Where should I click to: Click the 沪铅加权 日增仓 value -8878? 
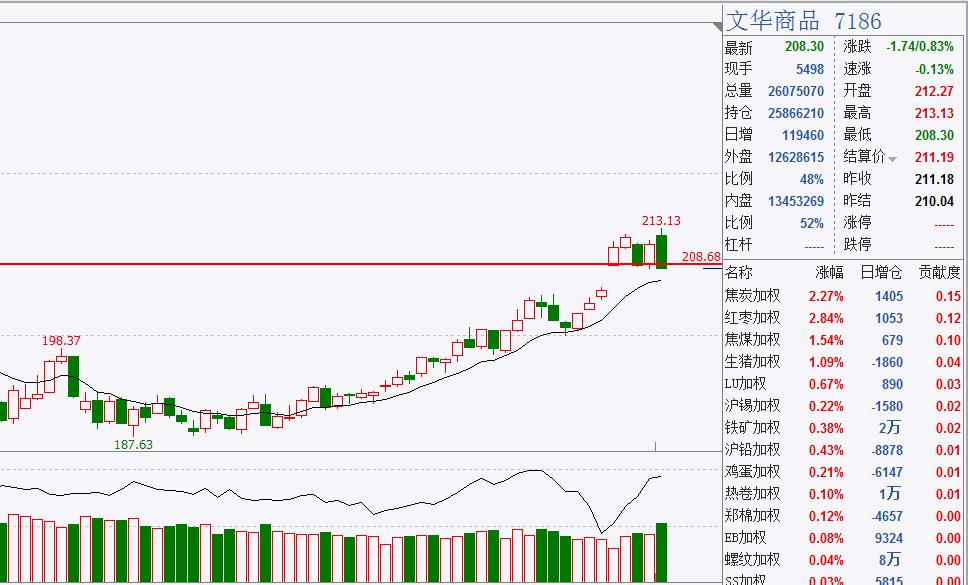point(887,450)
